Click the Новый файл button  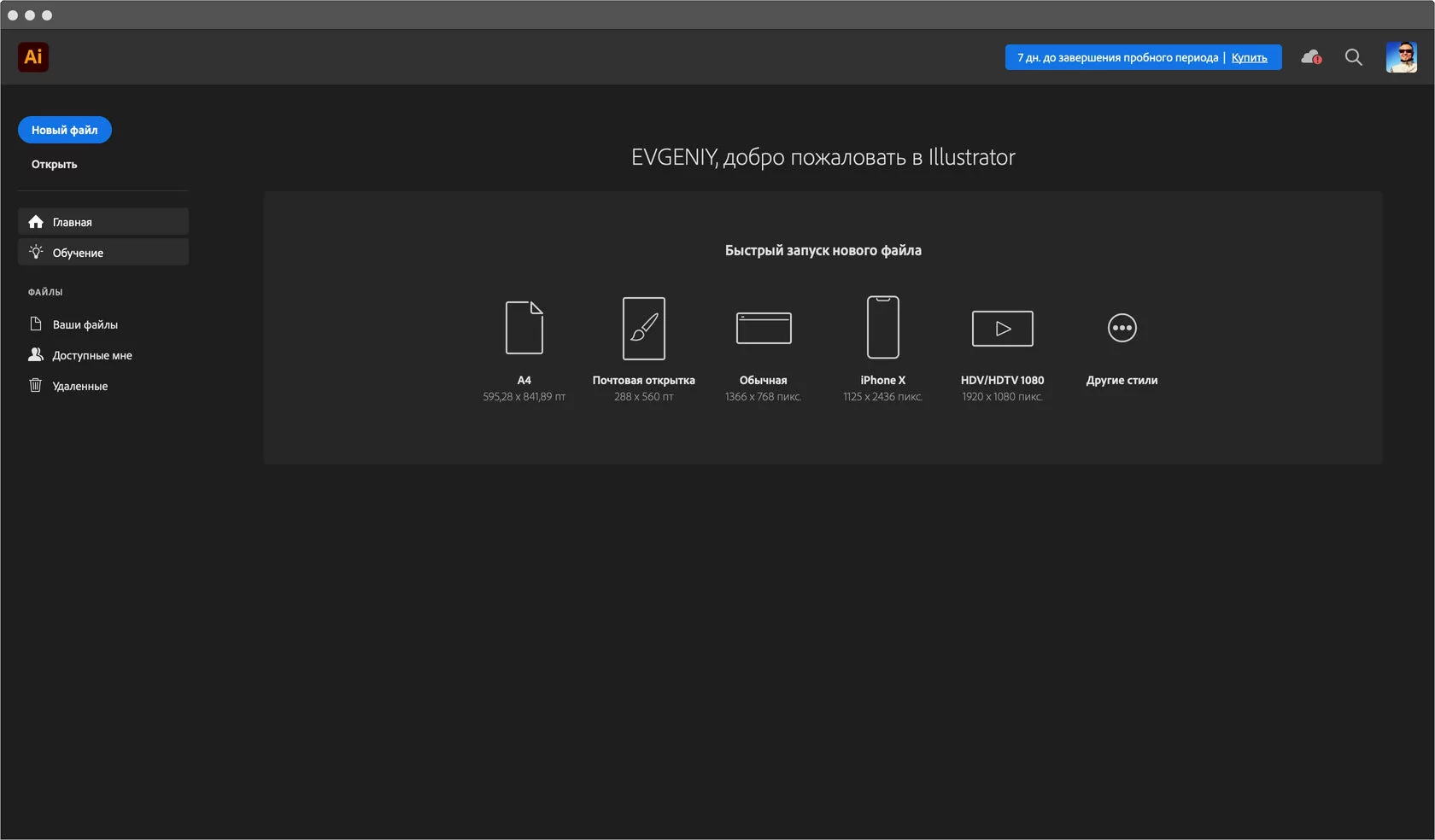coord(65,130)
